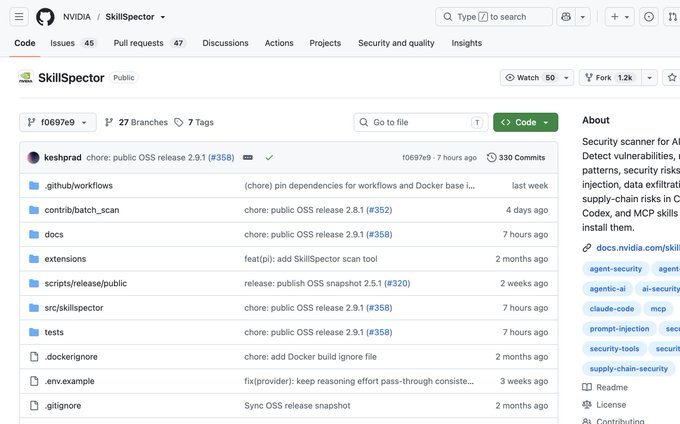Image resolution: width=680 pixels, height=424 pixels.
Task: Open the #320 pull request link
Action: pos(397,284)
